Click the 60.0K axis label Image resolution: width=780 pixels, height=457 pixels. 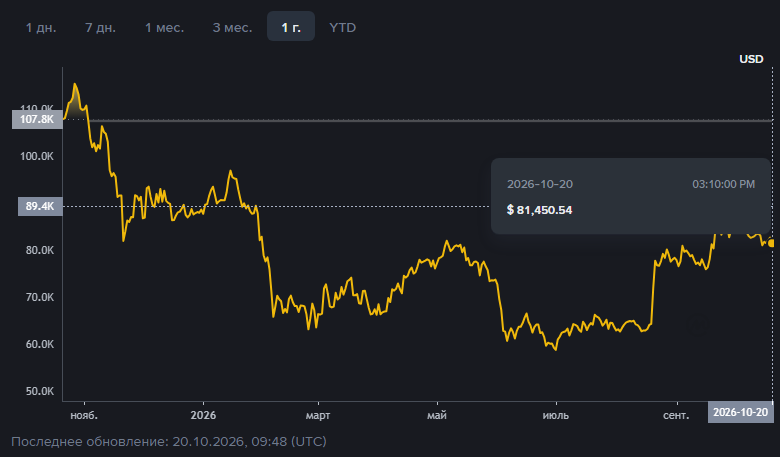(x=40, y=344)
